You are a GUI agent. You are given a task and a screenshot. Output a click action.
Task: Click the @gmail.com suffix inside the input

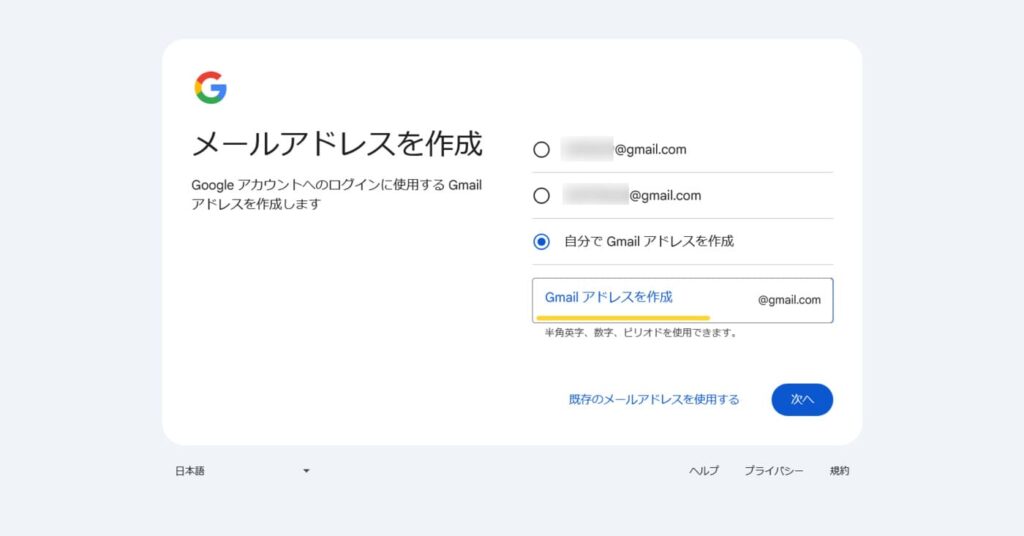click(789, 300)
